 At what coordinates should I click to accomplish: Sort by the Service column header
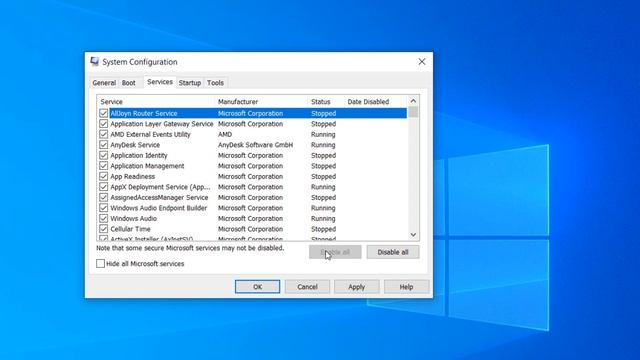click(156, 102)
